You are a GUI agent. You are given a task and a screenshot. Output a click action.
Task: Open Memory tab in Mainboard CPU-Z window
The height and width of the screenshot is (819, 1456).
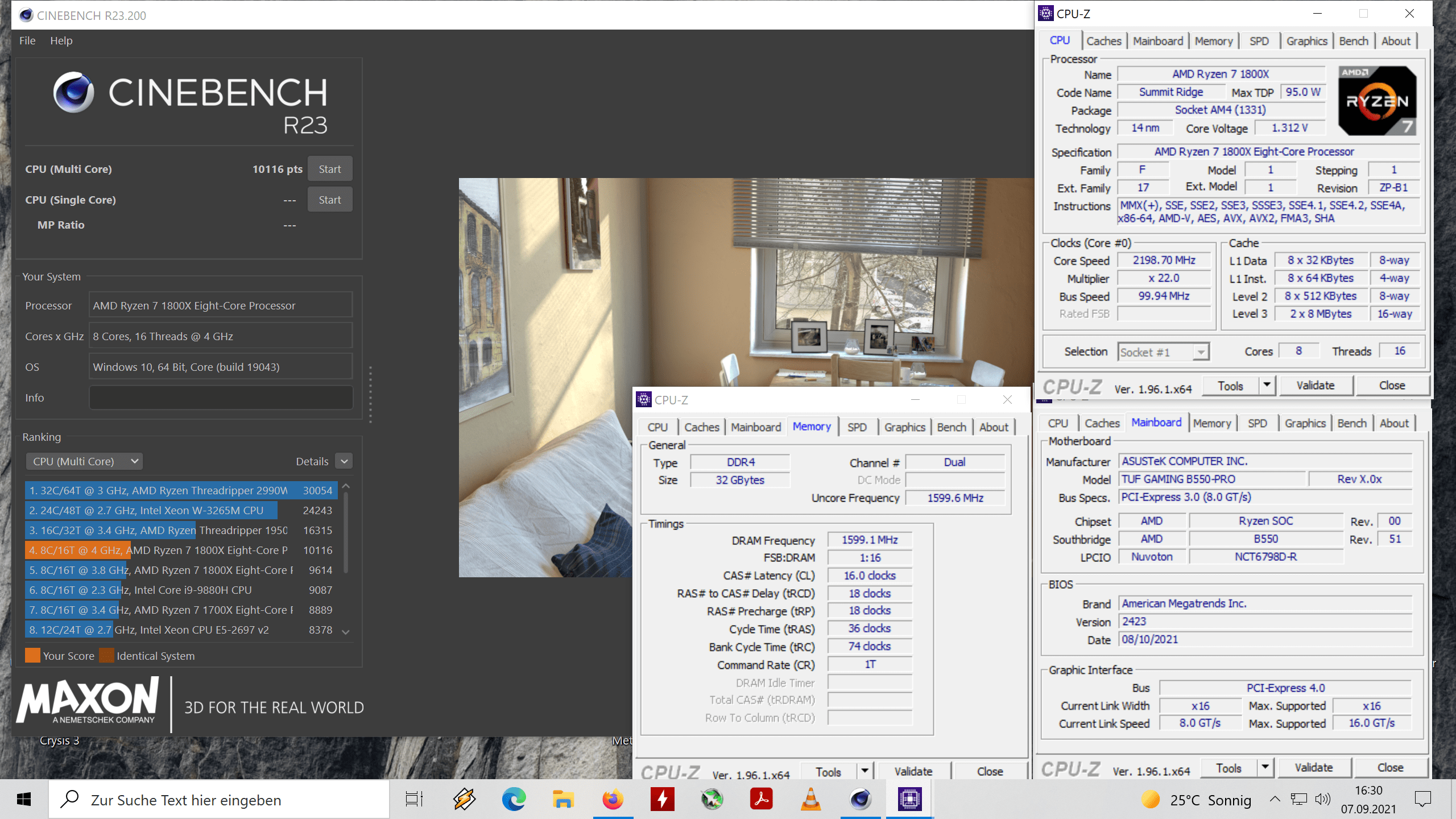coord(1211,423)
